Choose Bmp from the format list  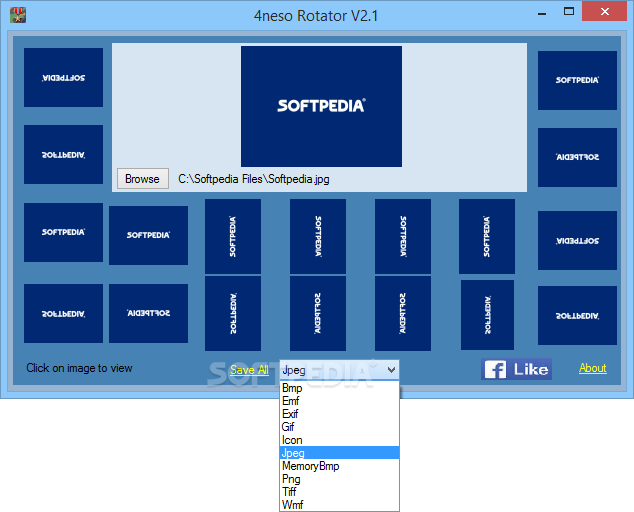[339, 388]
